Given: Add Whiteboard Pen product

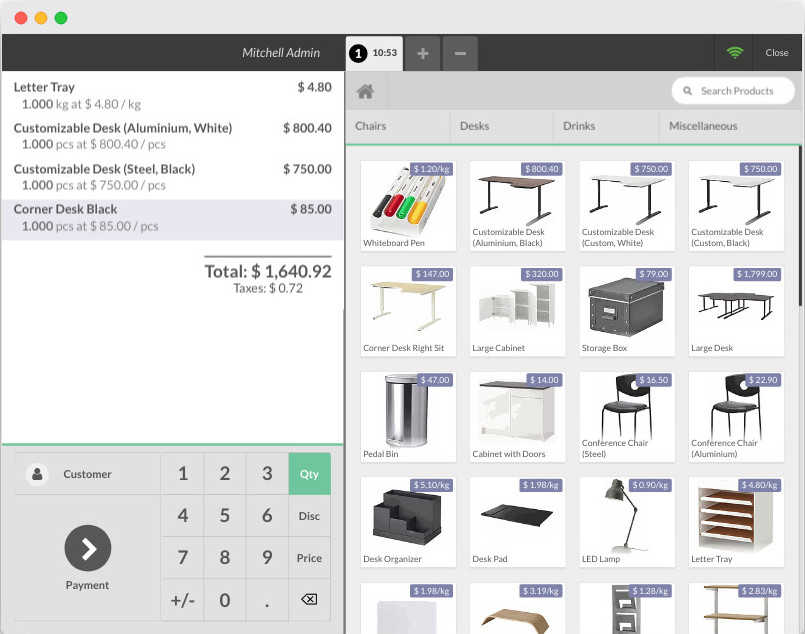Looking at the screenshot, I should [x=408, y=206].
